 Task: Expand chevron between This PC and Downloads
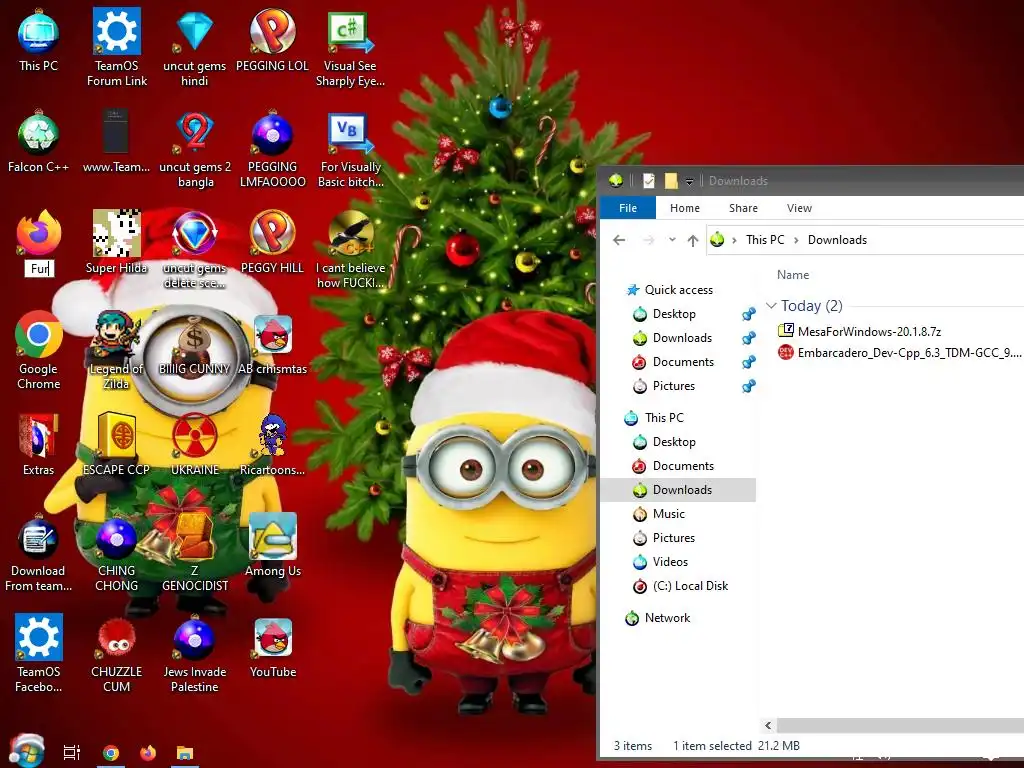pyautogui.click(x=796, y=240)
